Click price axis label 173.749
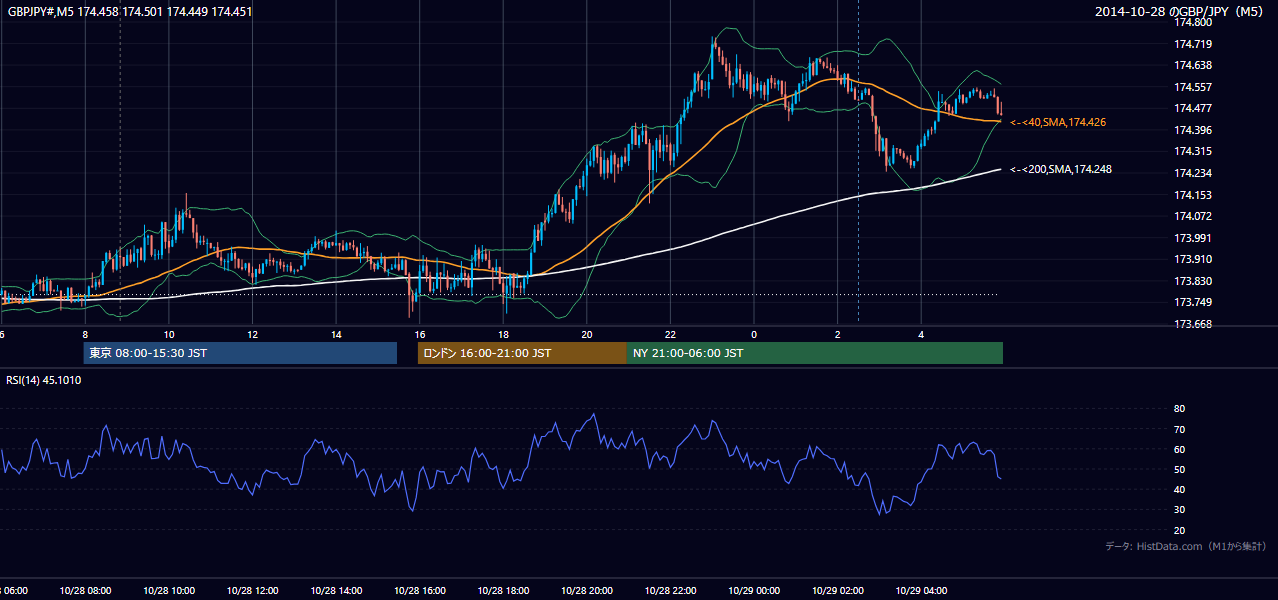Image resolution: width=1278 pixels, height=600 pixels. 1193,302
